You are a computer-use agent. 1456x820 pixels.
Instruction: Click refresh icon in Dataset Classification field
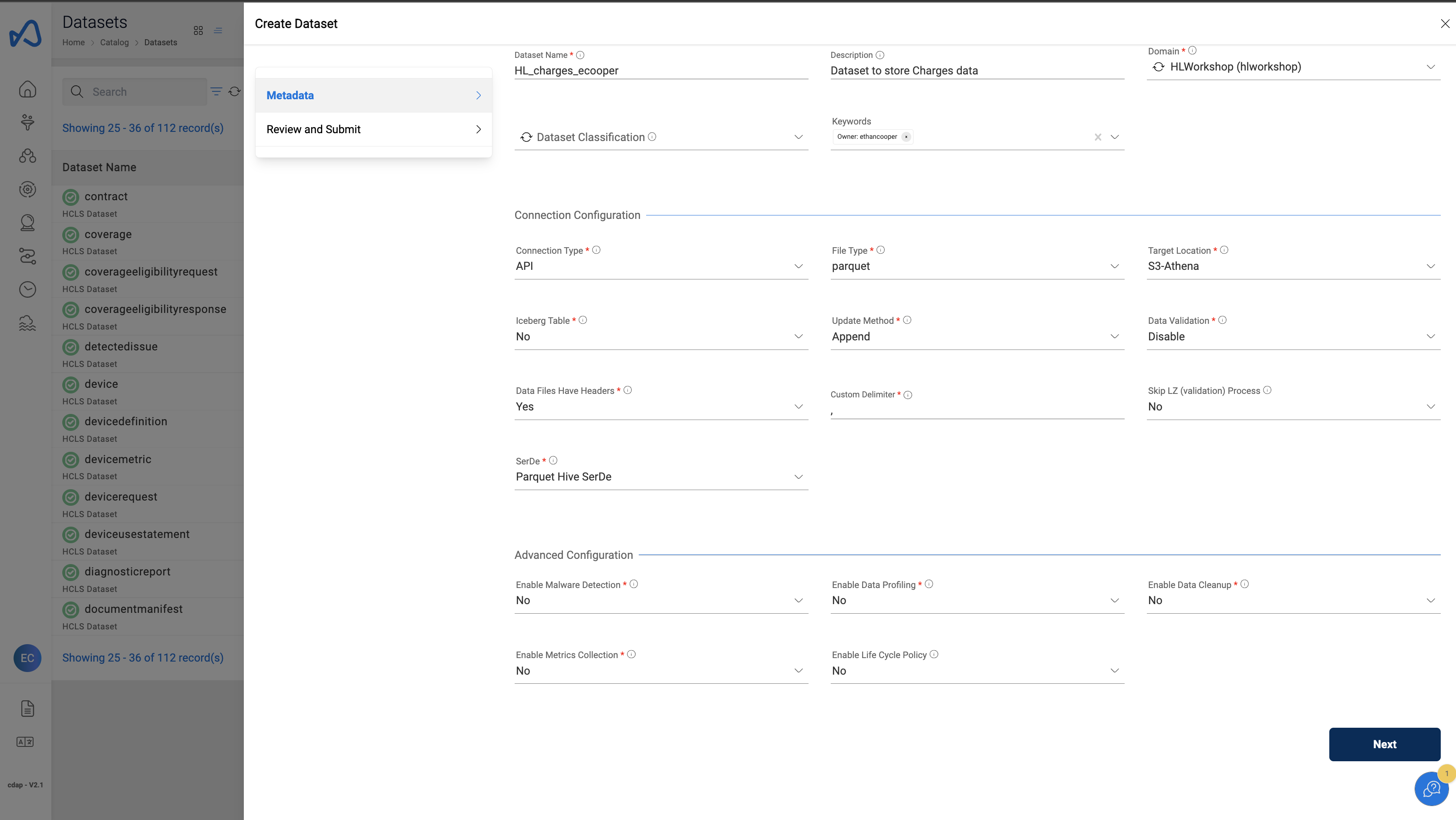526,138
